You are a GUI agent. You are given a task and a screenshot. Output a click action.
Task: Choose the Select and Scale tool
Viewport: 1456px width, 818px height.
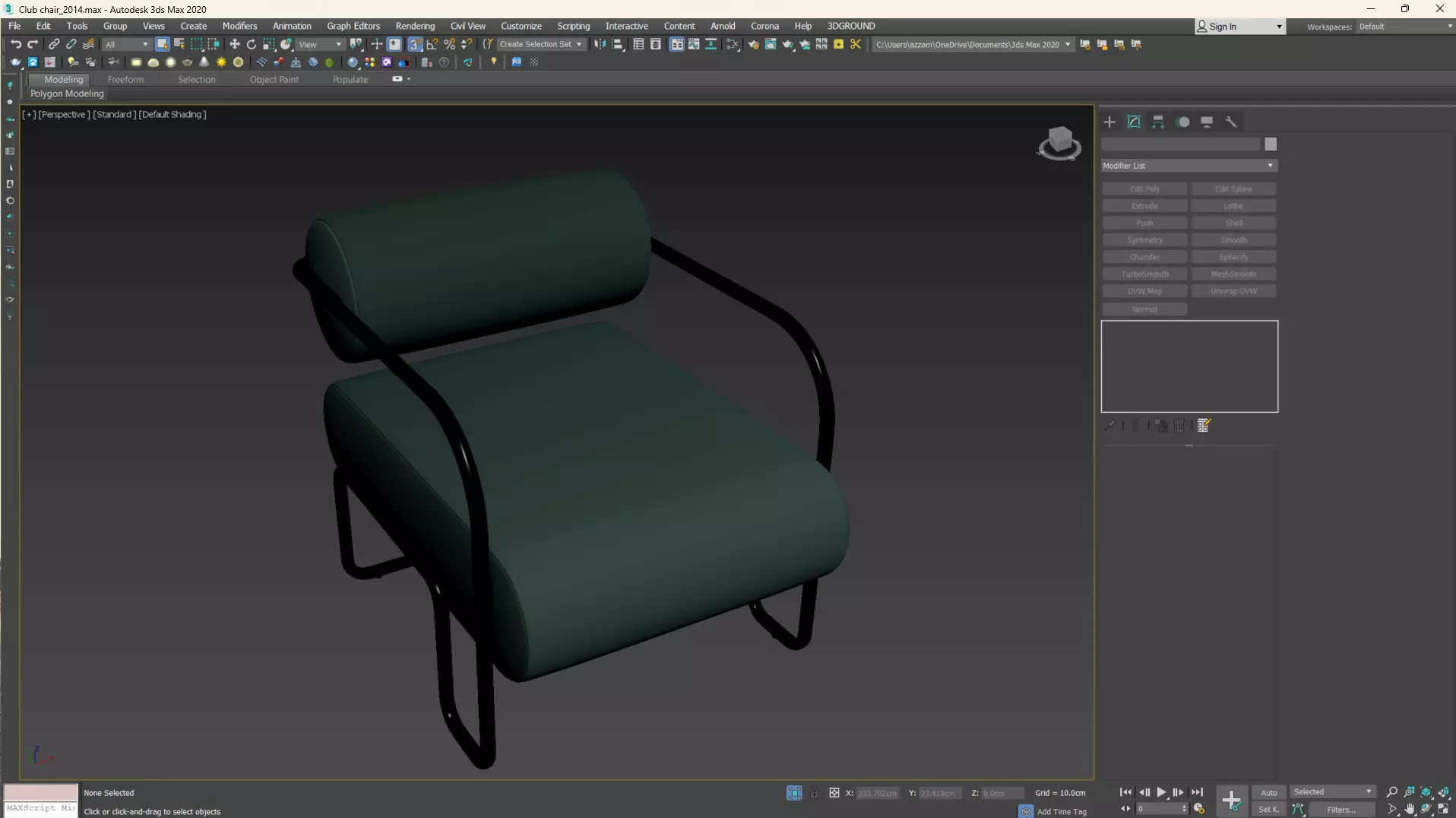click(x=269, y=44)
